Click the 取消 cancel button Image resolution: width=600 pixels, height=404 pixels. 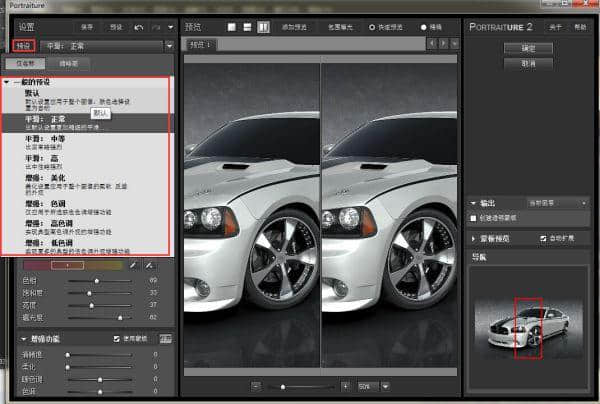click(529, 63)
